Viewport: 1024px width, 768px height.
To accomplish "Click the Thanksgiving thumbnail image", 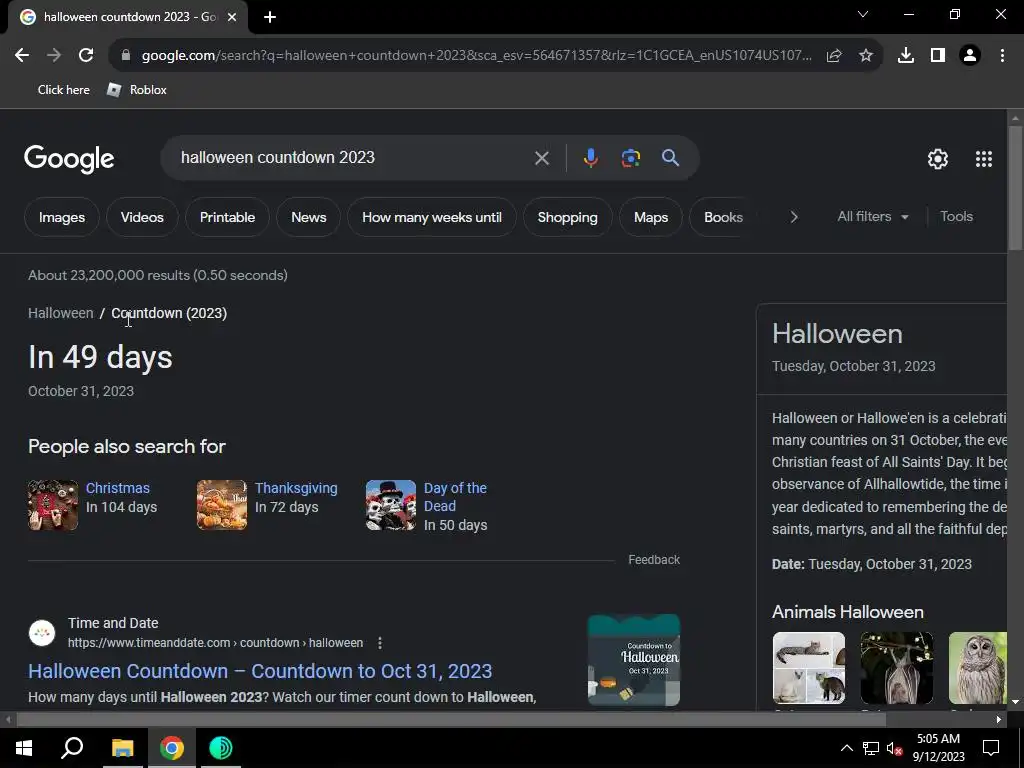I will tap(222, 505).
